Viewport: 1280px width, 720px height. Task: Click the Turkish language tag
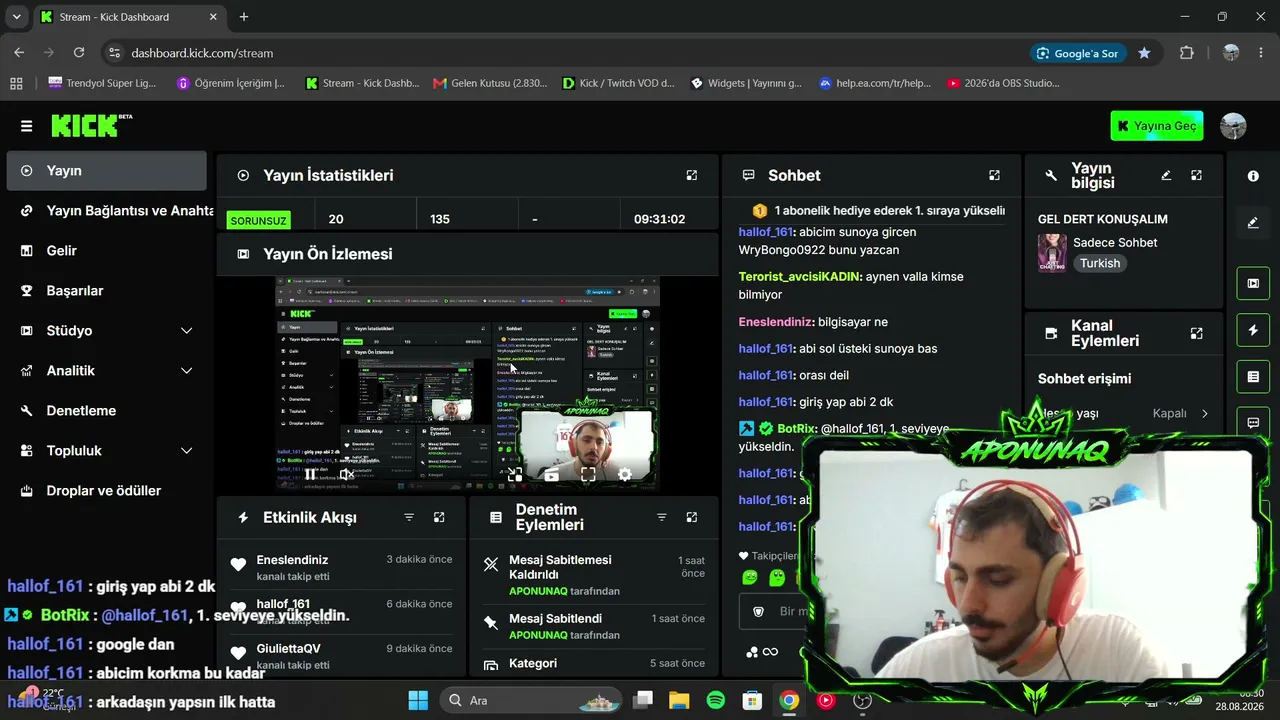(x=1100, y=263)
